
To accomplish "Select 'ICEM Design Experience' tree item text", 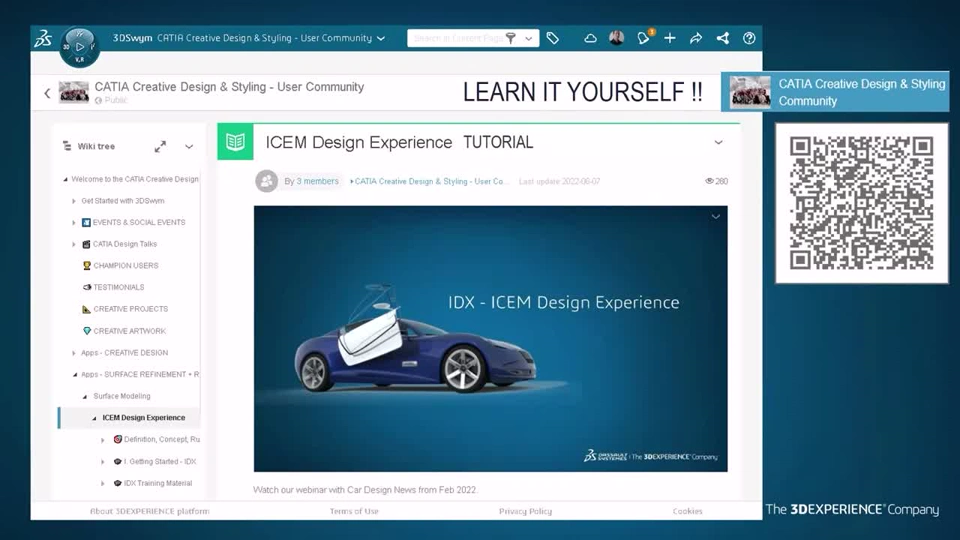I will 143,418.
